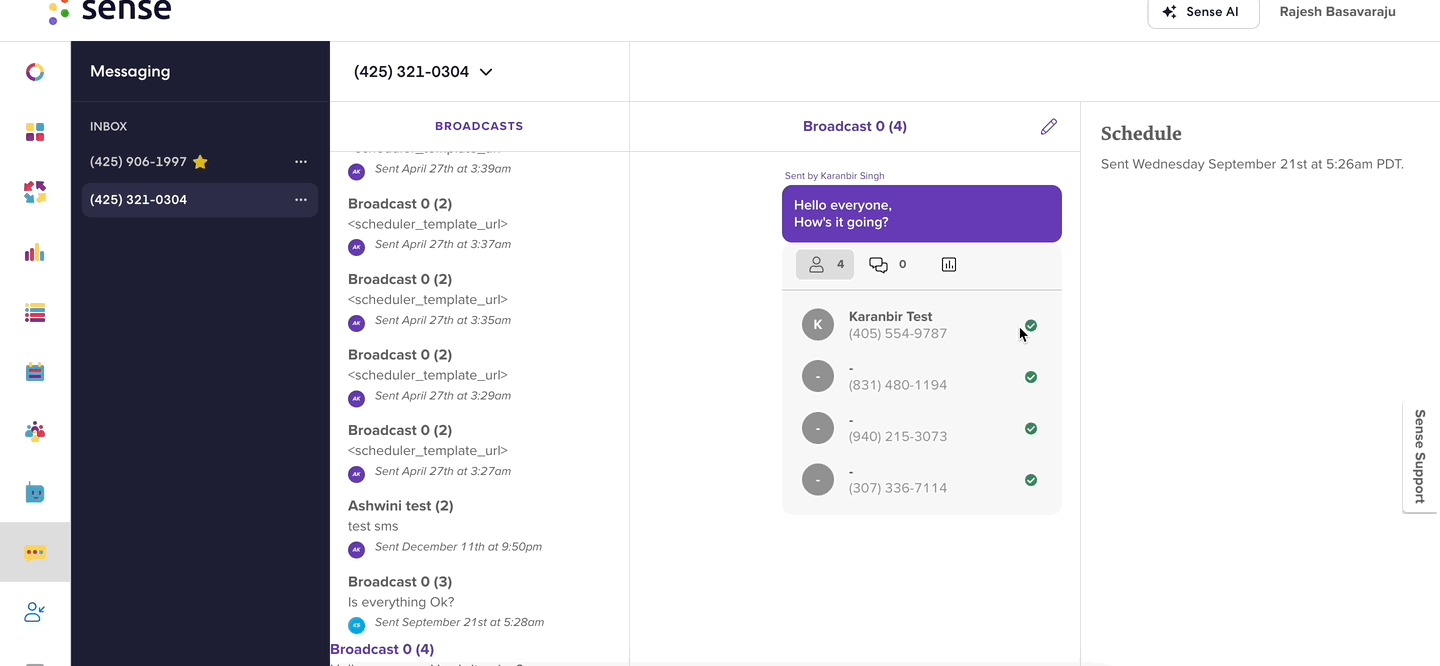Click the AK avatar for the 3:37am broadcast
Viewport: 1440px width, 666px height.
356,247
